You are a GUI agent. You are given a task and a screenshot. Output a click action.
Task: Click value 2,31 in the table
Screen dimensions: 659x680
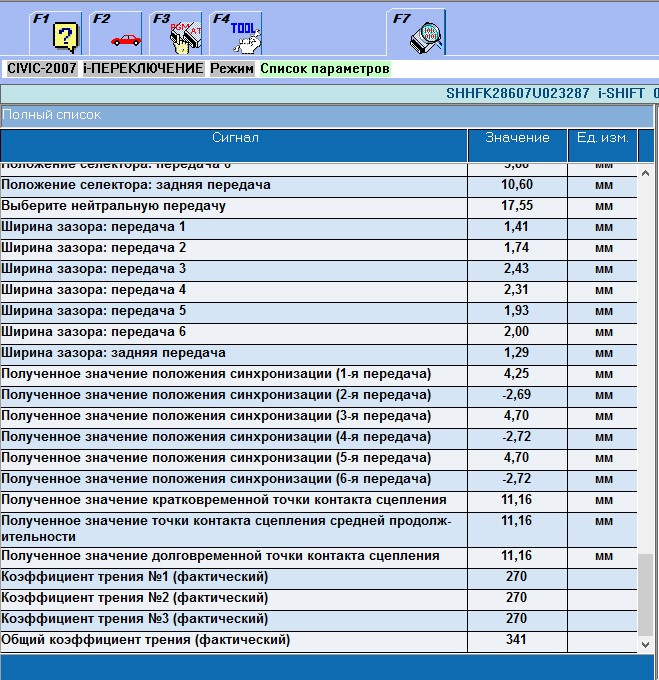pyautogui.click(x=516, y=289)
